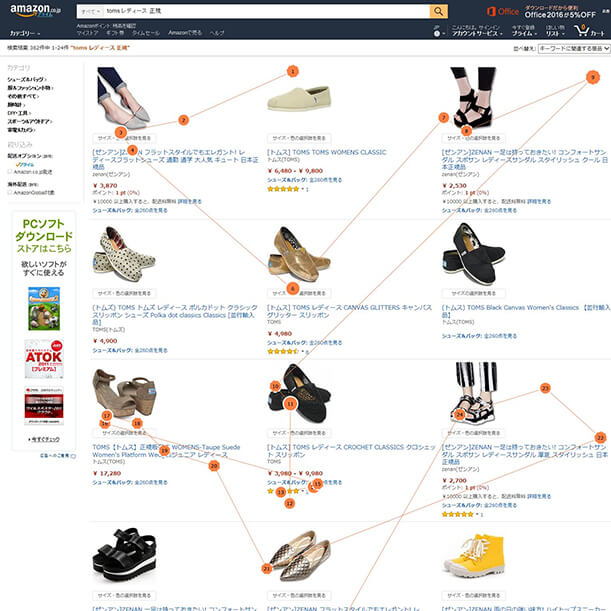Tick the AmazonGlobal eligible checkbox
The width and height of the screenshot is (611, 611).
[10, 192]
